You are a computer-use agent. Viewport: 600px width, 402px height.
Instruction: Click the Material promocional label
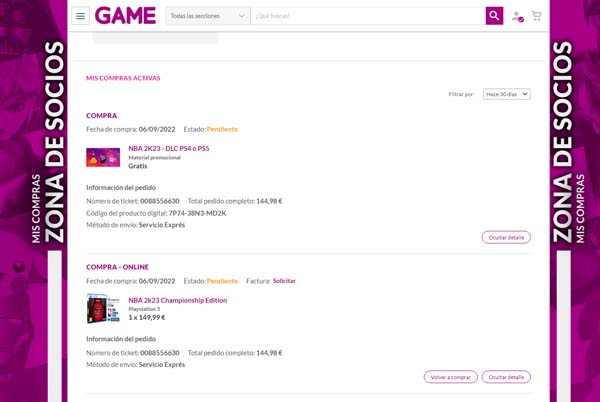154,158
